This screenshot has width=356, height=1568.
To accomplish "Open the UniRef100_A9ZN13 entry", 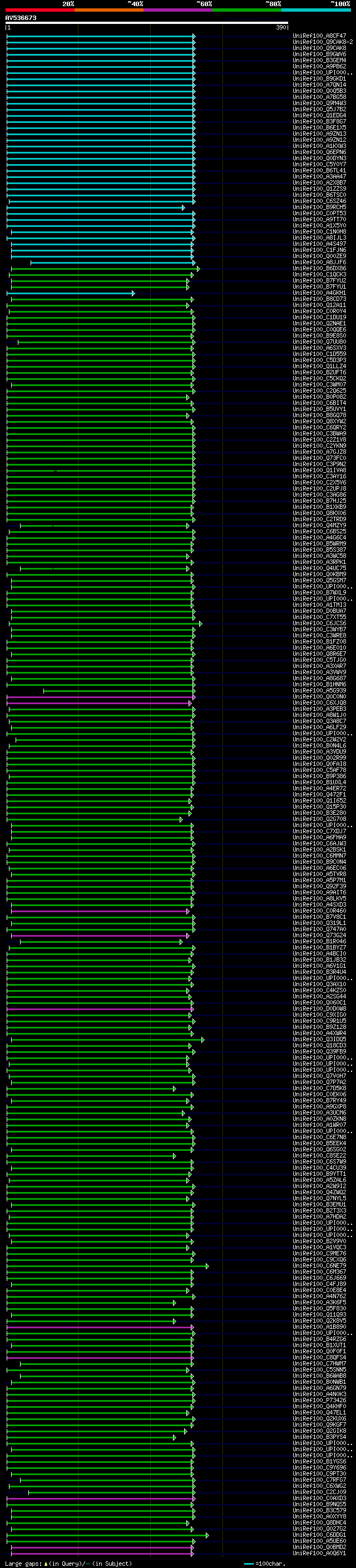I will (319, 133).
